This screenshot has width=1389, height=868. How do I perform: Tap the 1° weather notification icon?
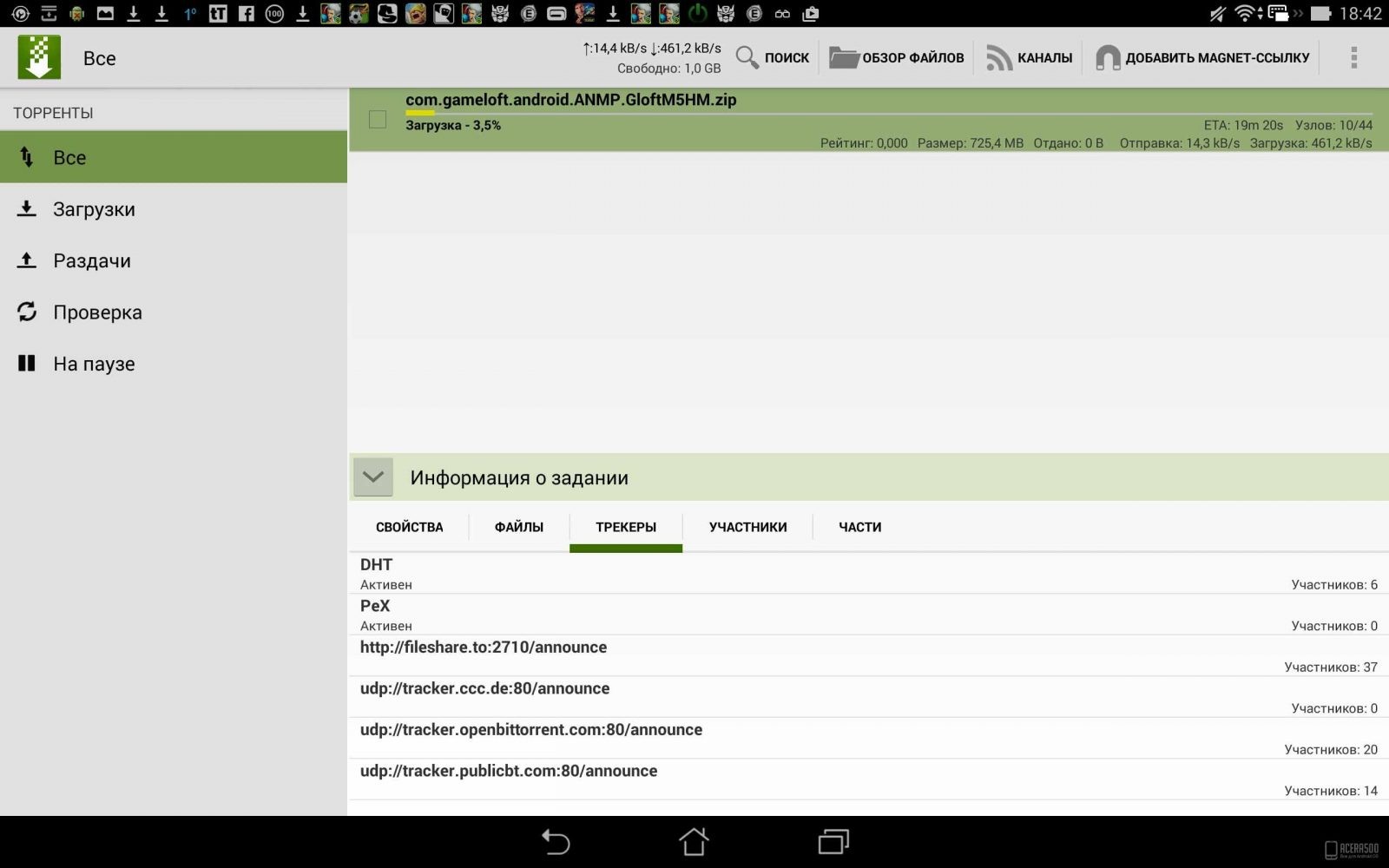coord(190,13)
